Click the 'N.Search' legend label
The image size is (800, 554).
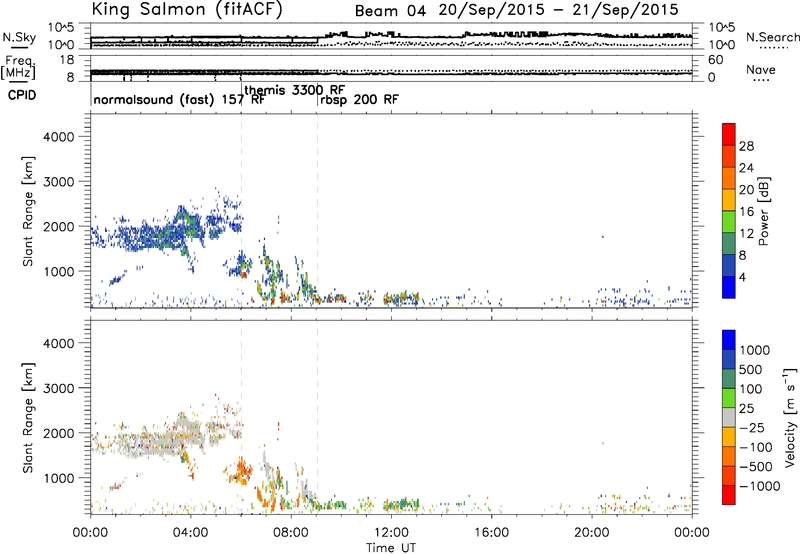pyautogui.click(x=772, y=37)
